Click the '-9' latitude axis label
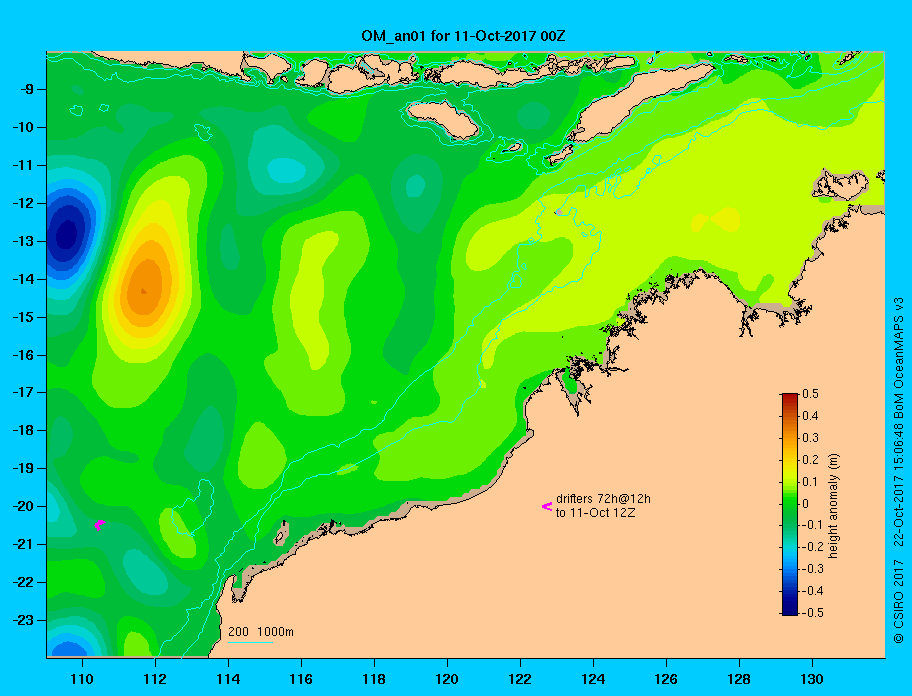 pos(26,90)
